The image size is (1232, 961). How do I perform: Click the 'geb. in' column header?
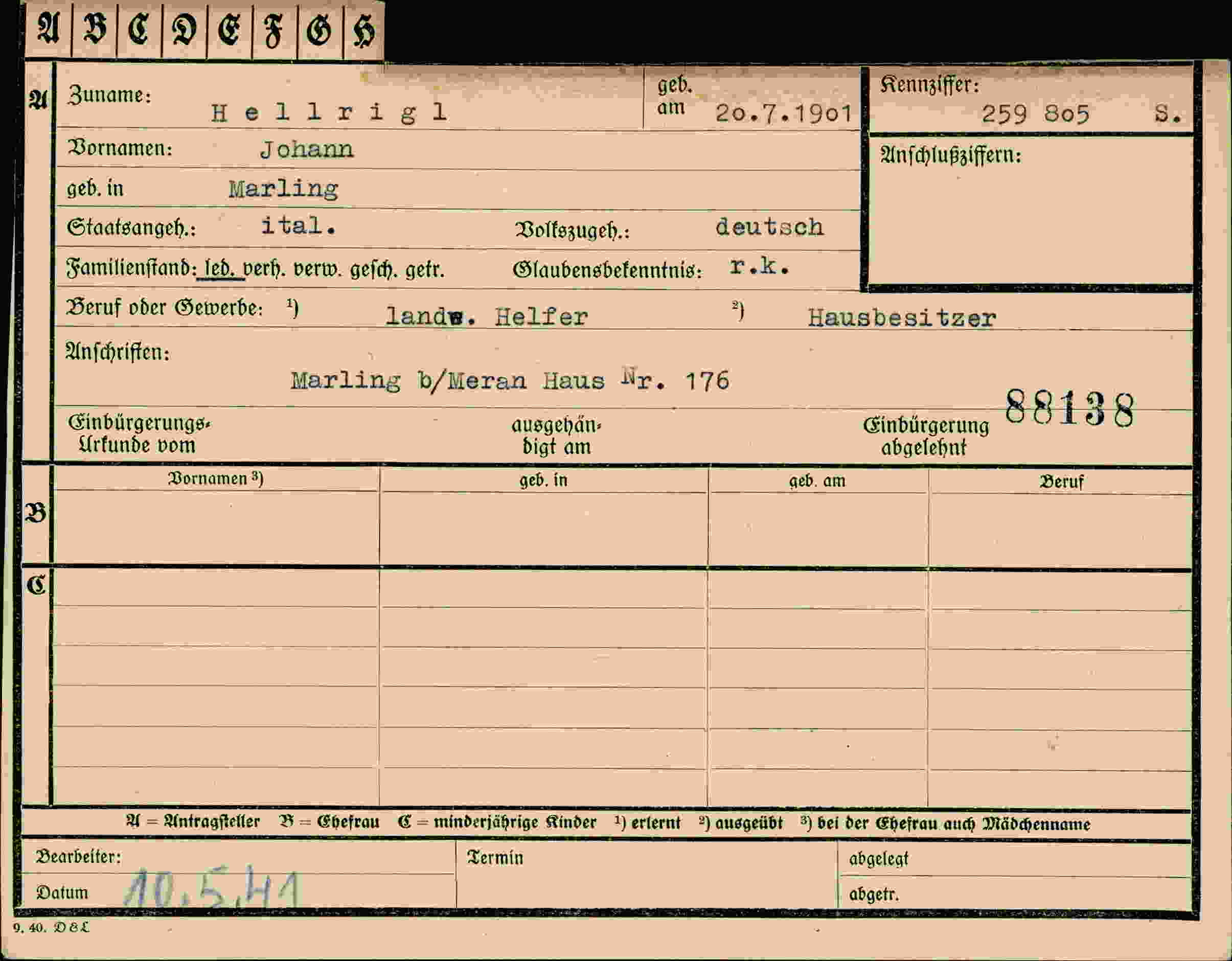tap(543, 480)
